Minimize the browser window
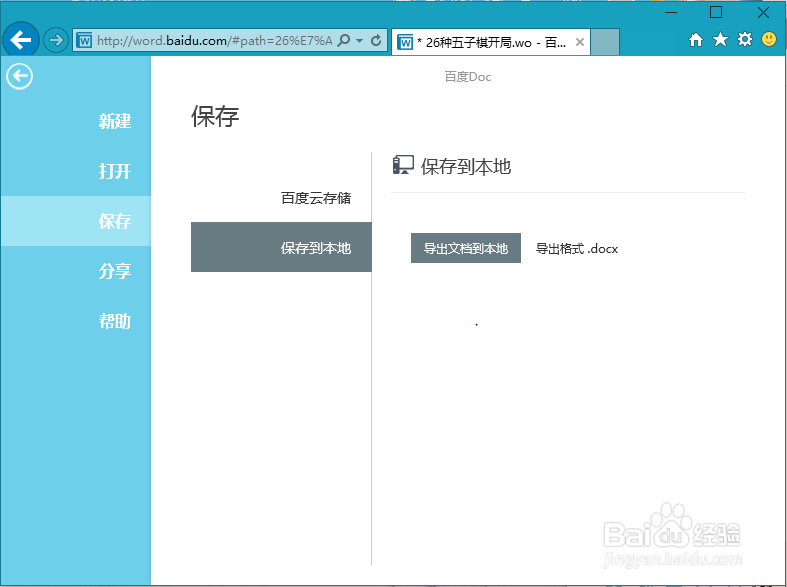Image resolution: width=787 pixels, height=587 pixels. pyautogui.click(x=671, y=13)
